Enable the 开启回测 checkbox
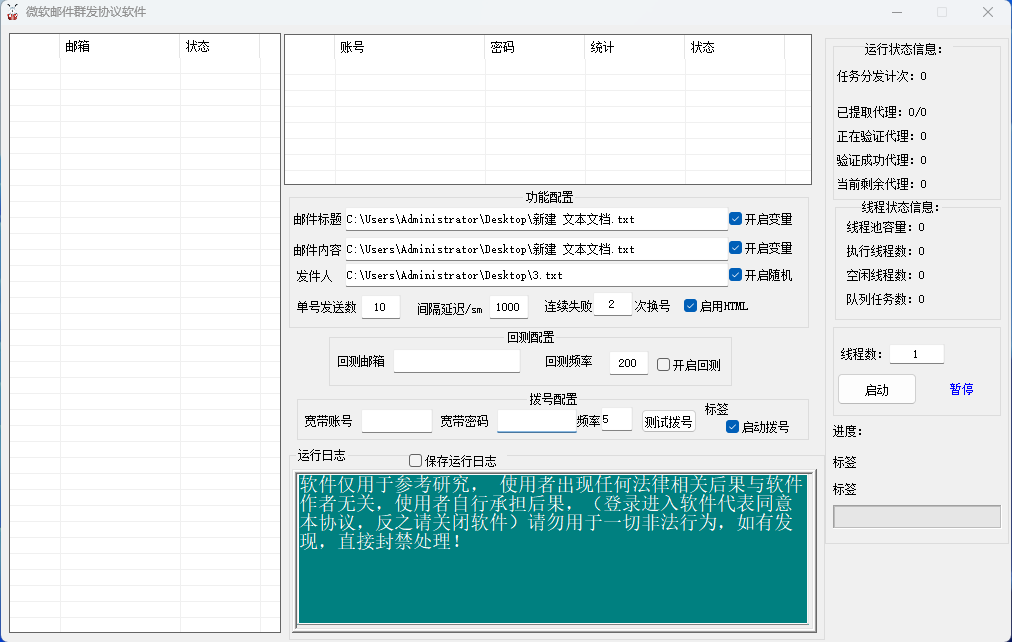The width and height of the screenshot is (1012, 642). click(x=663, y=365)
